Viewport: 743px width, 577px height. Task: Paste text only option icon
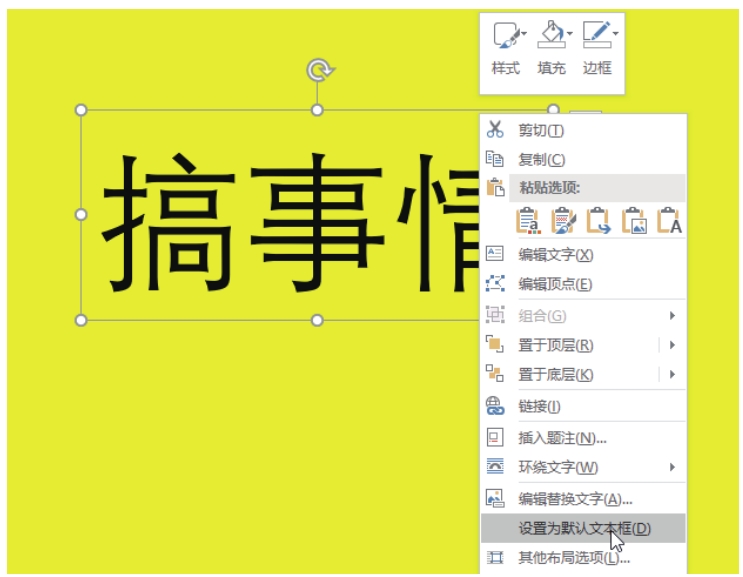669,221
